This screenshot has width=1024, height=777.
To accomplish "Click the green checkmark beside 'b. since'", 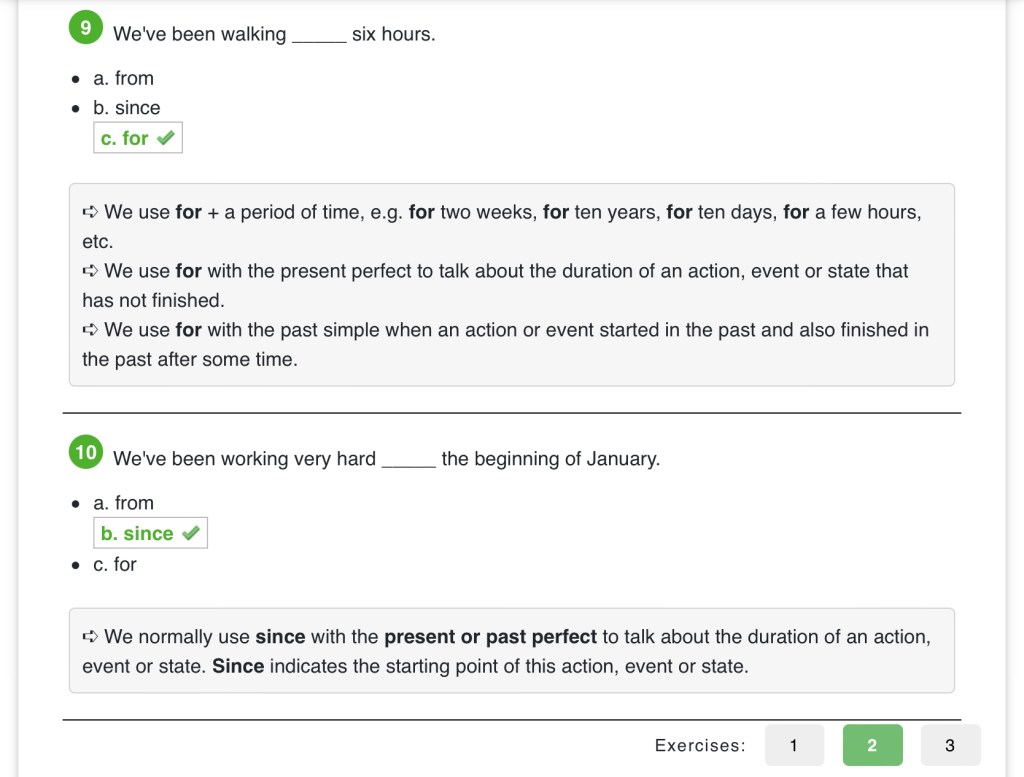I will (191, 534).
